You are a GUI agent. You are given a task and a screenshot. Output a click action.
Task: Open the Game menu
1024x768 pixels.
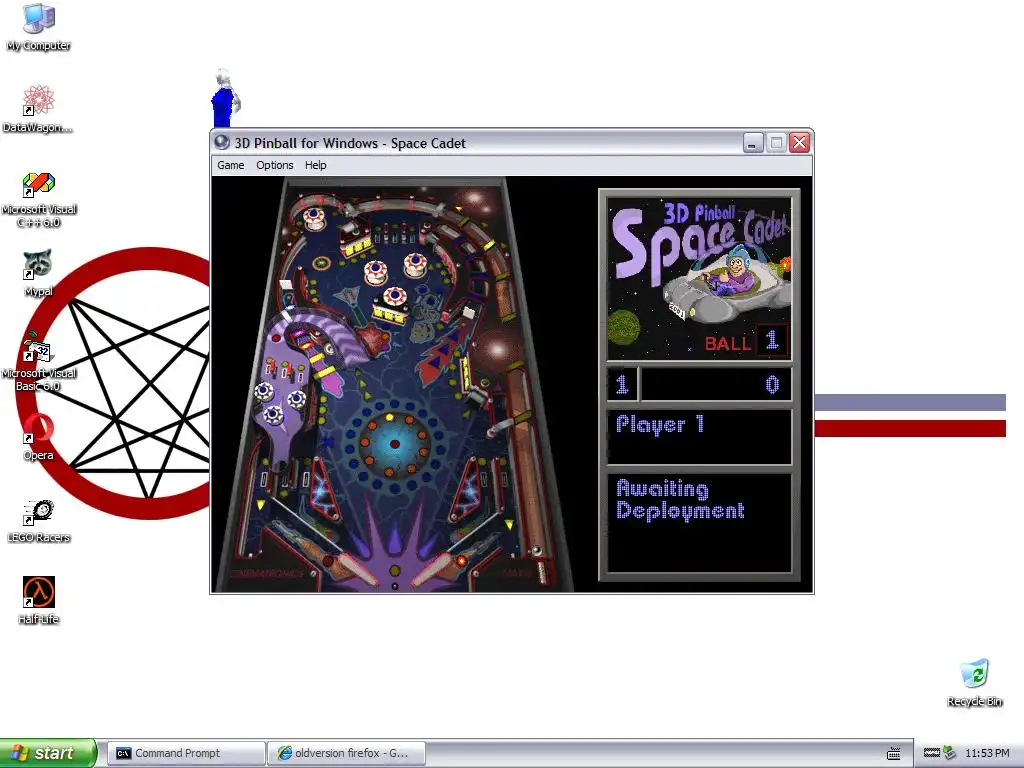(x=231, y=165)
